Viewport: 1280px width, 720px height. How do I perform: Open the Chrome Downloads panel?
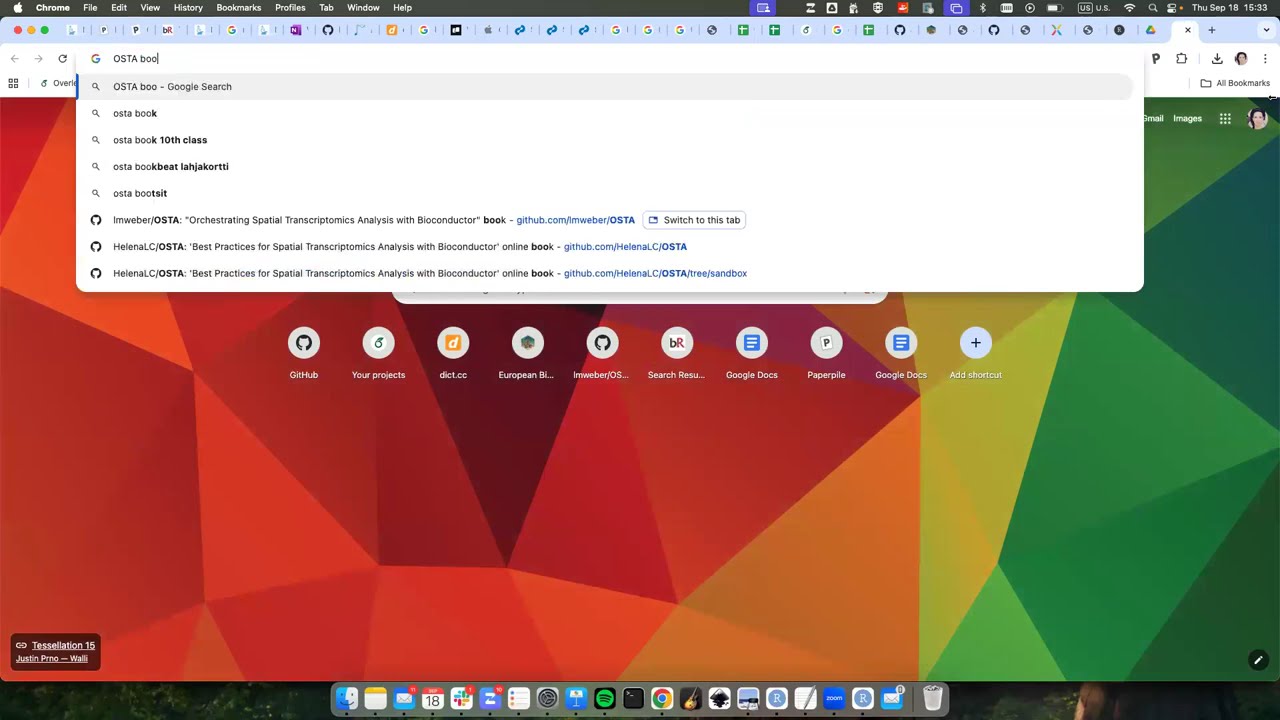click(1217, 59)
